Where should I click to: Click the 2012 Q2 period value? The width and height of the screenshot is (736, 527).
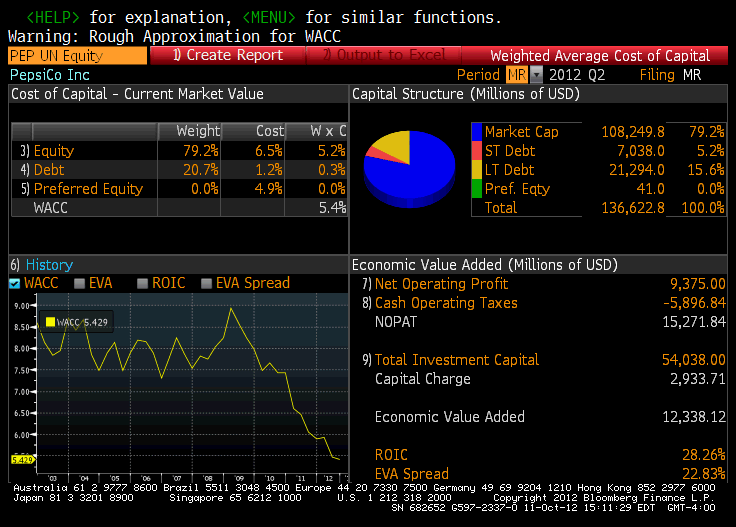pos(577,75)
